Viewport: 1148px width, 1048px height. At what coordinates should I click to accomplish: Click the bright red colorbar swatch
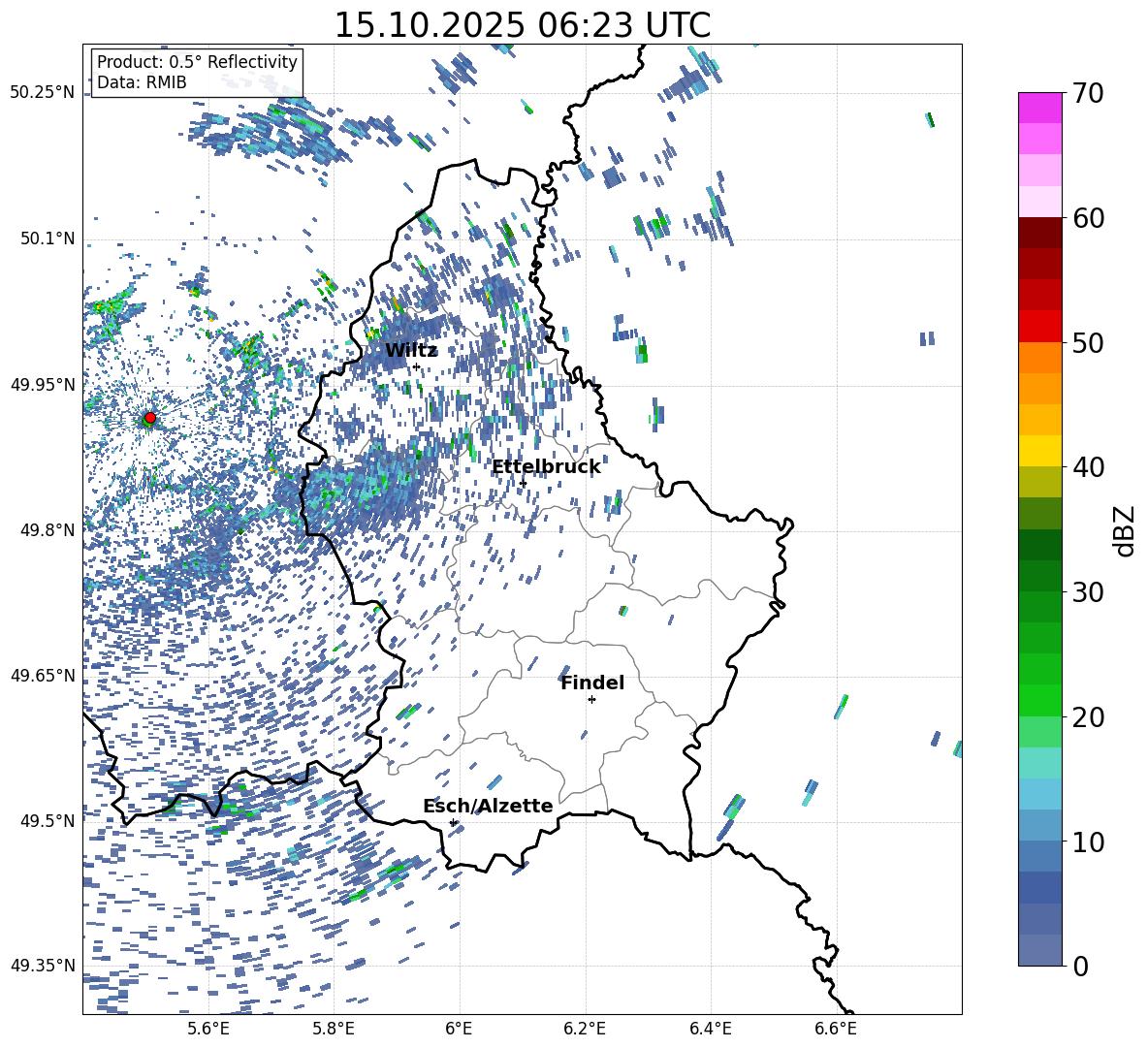1039,327
